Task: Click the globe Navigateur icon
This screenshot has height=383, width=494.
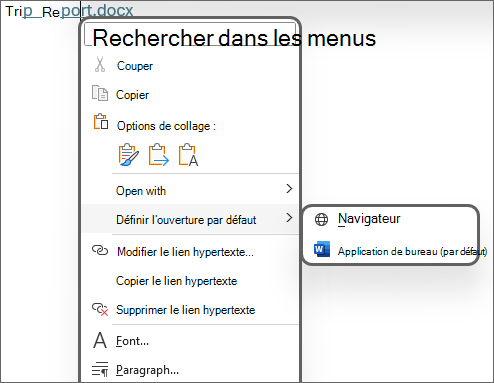Action: point(321,219)
